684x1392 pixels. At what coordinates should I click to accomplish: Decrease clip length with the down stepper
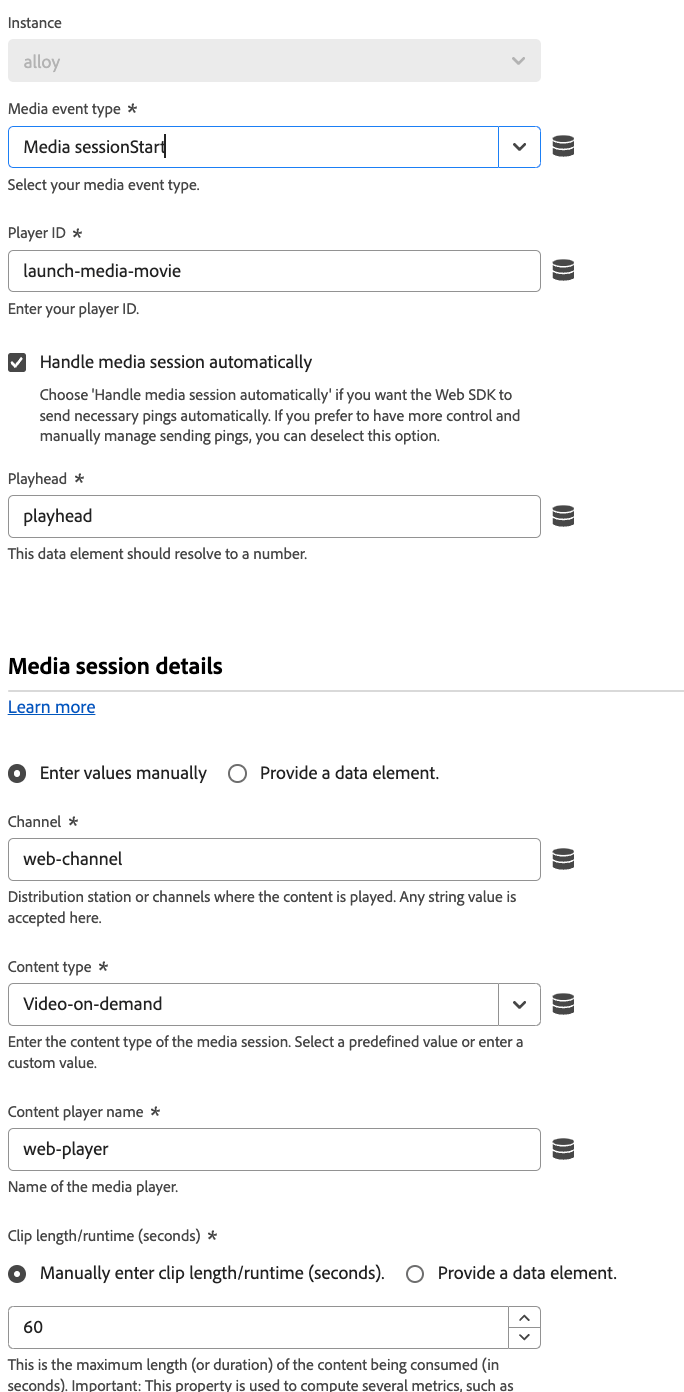524,1337
